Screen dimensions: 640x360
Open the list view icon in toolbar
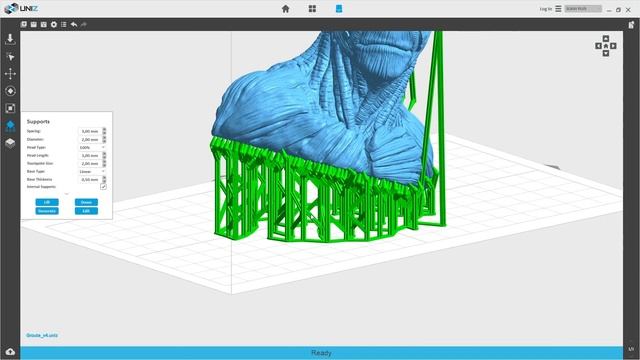click(64, 24)
